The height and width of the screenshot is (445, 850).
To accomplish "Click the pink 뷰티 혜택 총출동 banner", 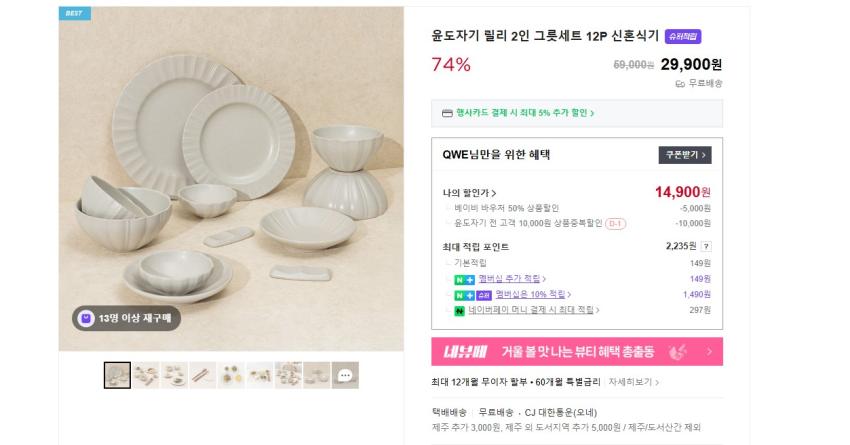I will tap(577, 352).
